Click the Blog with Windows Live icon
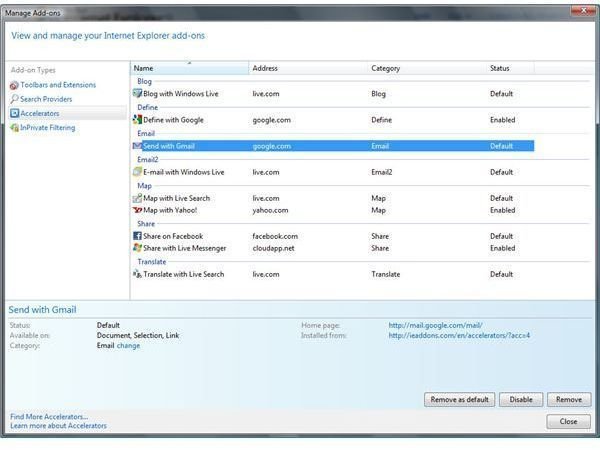 [137, 93]
